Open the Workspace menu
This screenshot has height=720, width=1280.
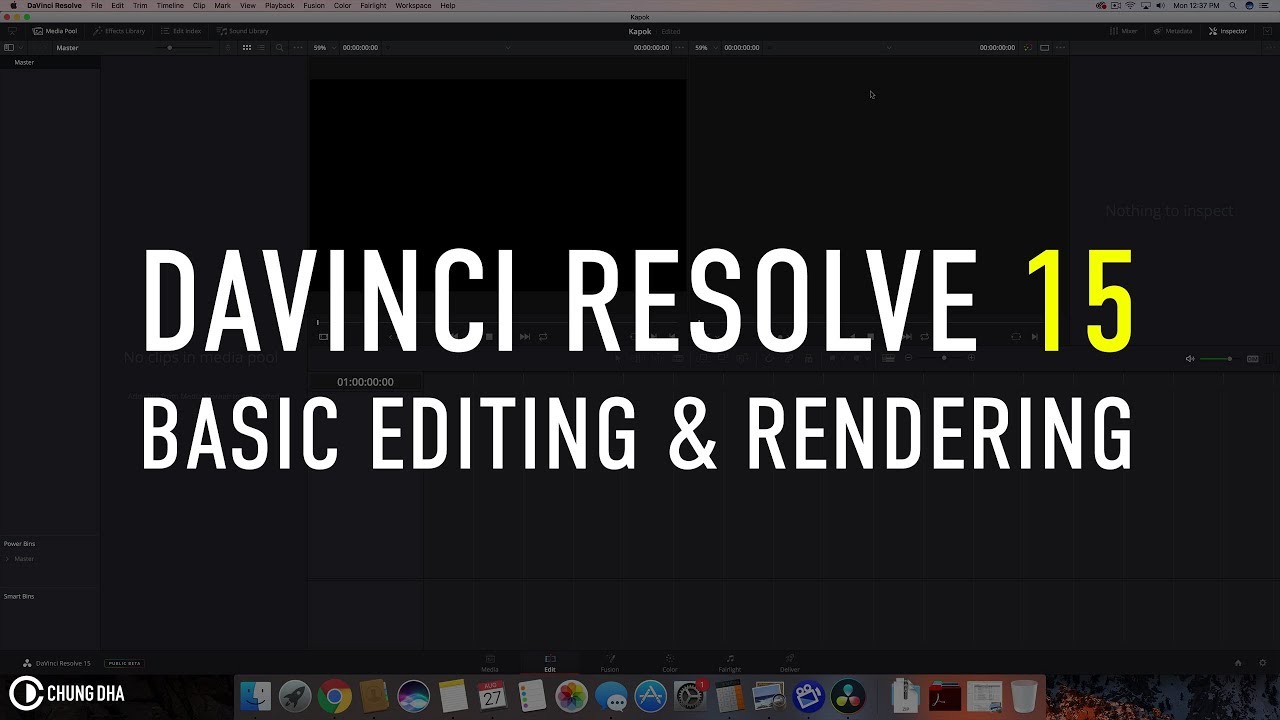(x=413, y=6)
